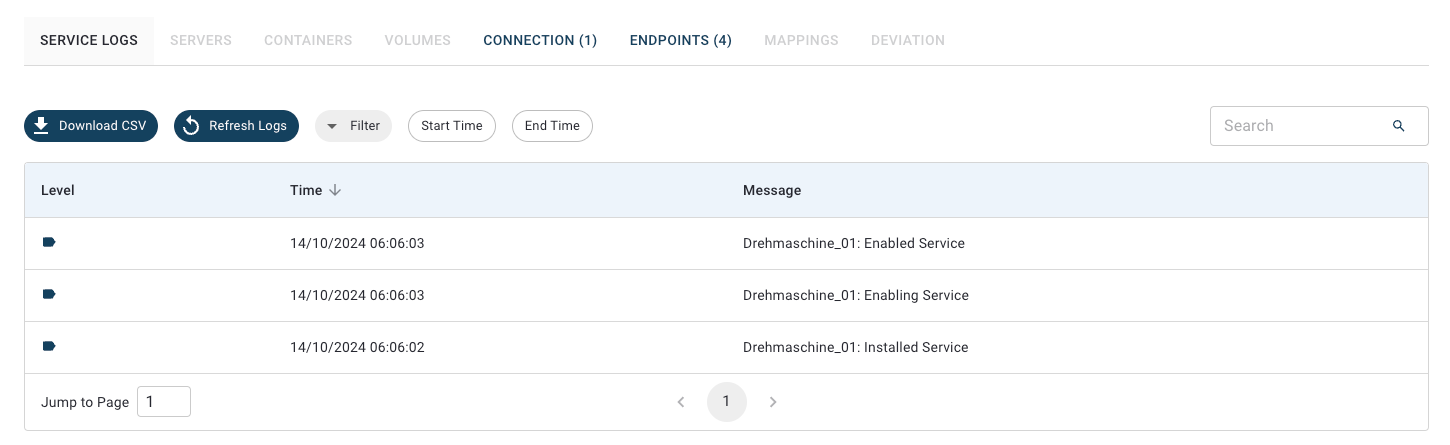Click the level tag icon for Installed Service
1450x445 pixels.
[x=49, y=346]
